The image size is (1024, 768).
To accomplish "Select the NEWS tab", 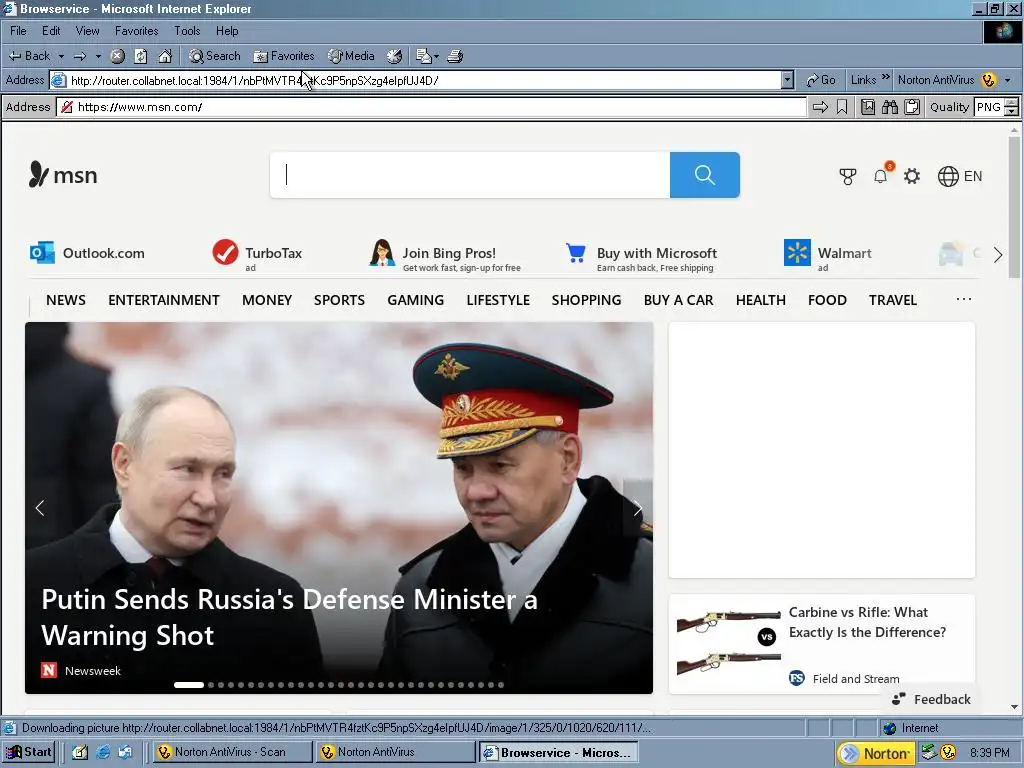I will pos(66,300).
